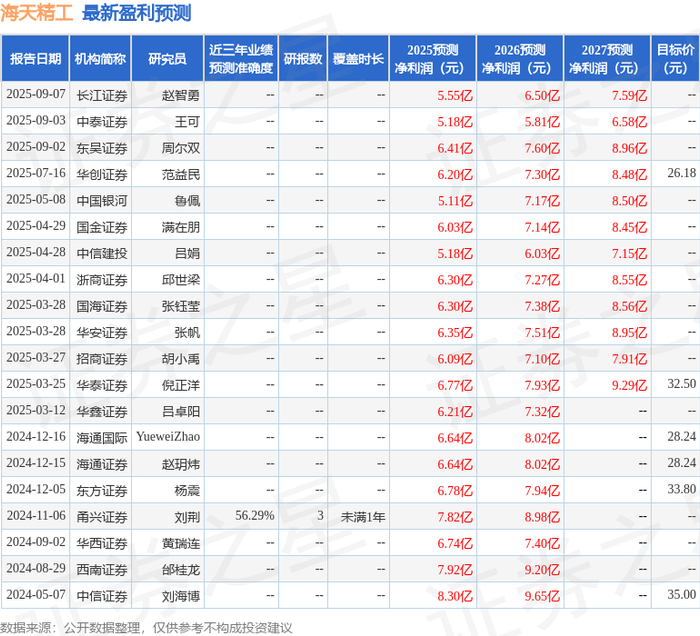700x636 pixels.
Task: Select the 甬兴证券 institution cell
Action: [102, 516]
